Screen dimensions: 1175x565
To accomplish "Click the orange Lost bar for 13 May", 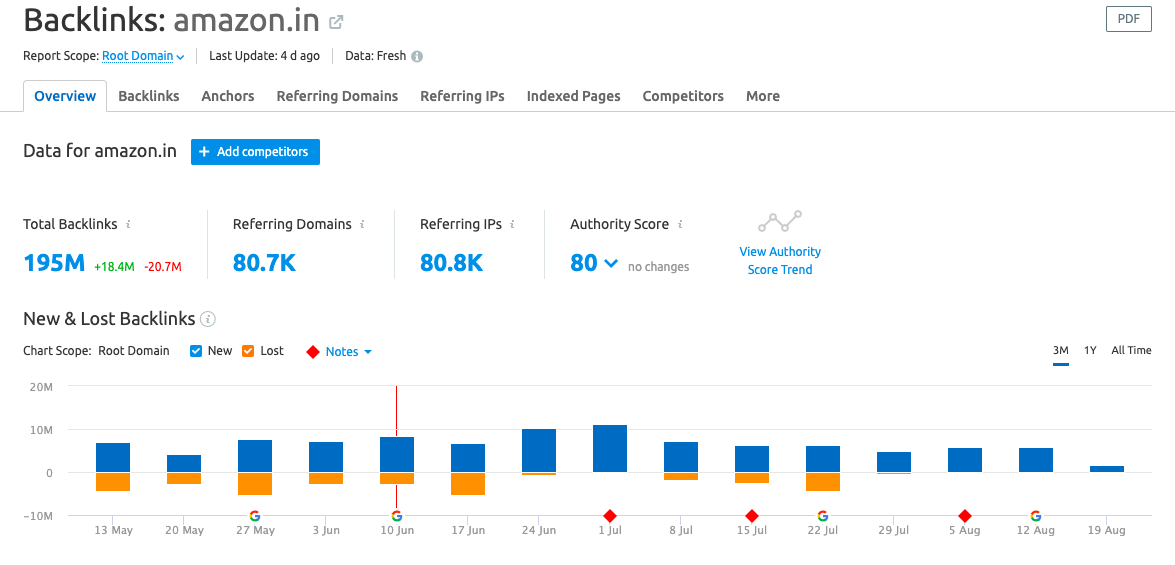I will pyautogui.click(x=113, y=482).
